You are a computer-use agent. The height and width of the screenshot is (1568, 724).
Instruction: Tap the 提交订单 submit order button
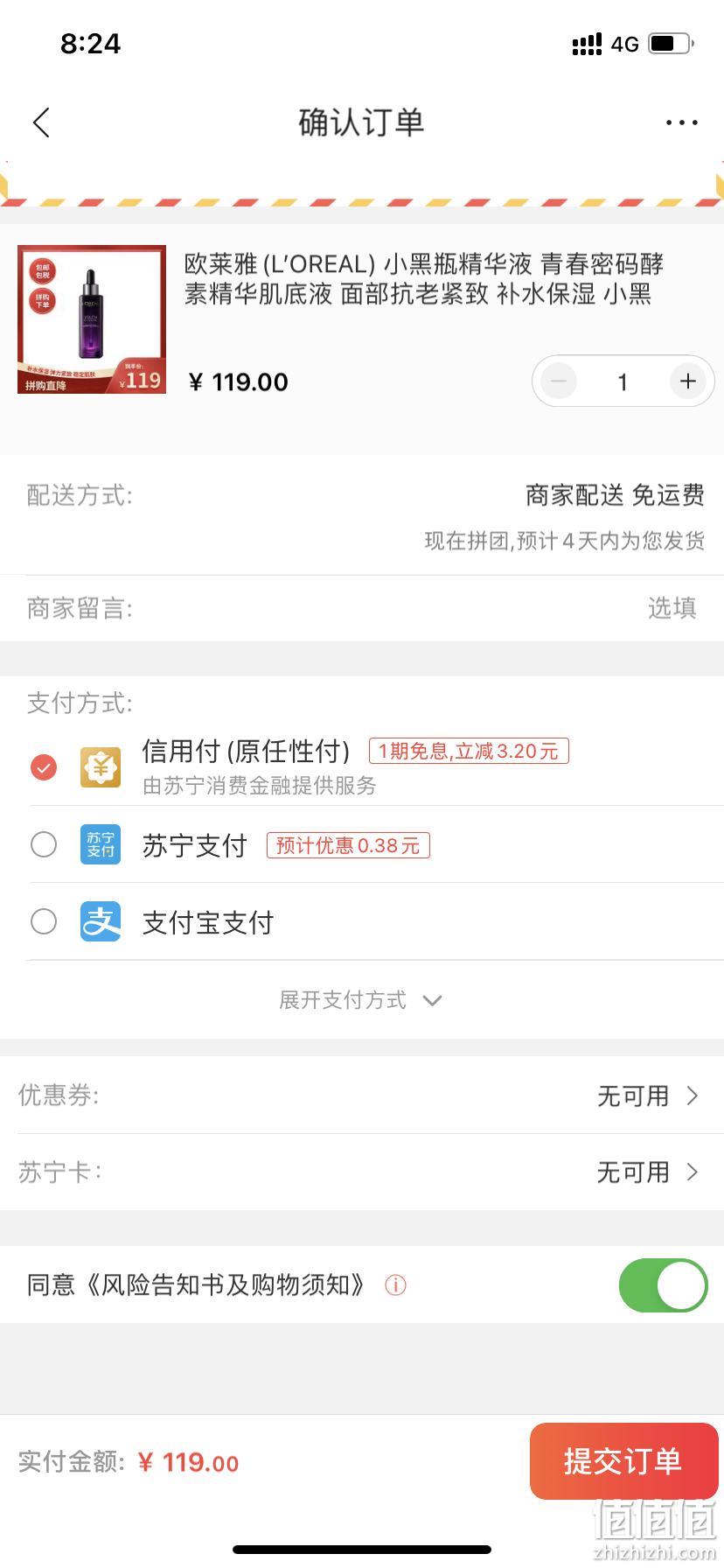coord(623,1461)
